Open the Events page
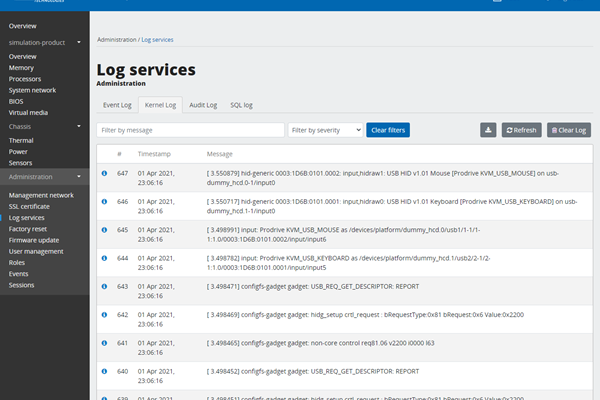 pos(18,274)
